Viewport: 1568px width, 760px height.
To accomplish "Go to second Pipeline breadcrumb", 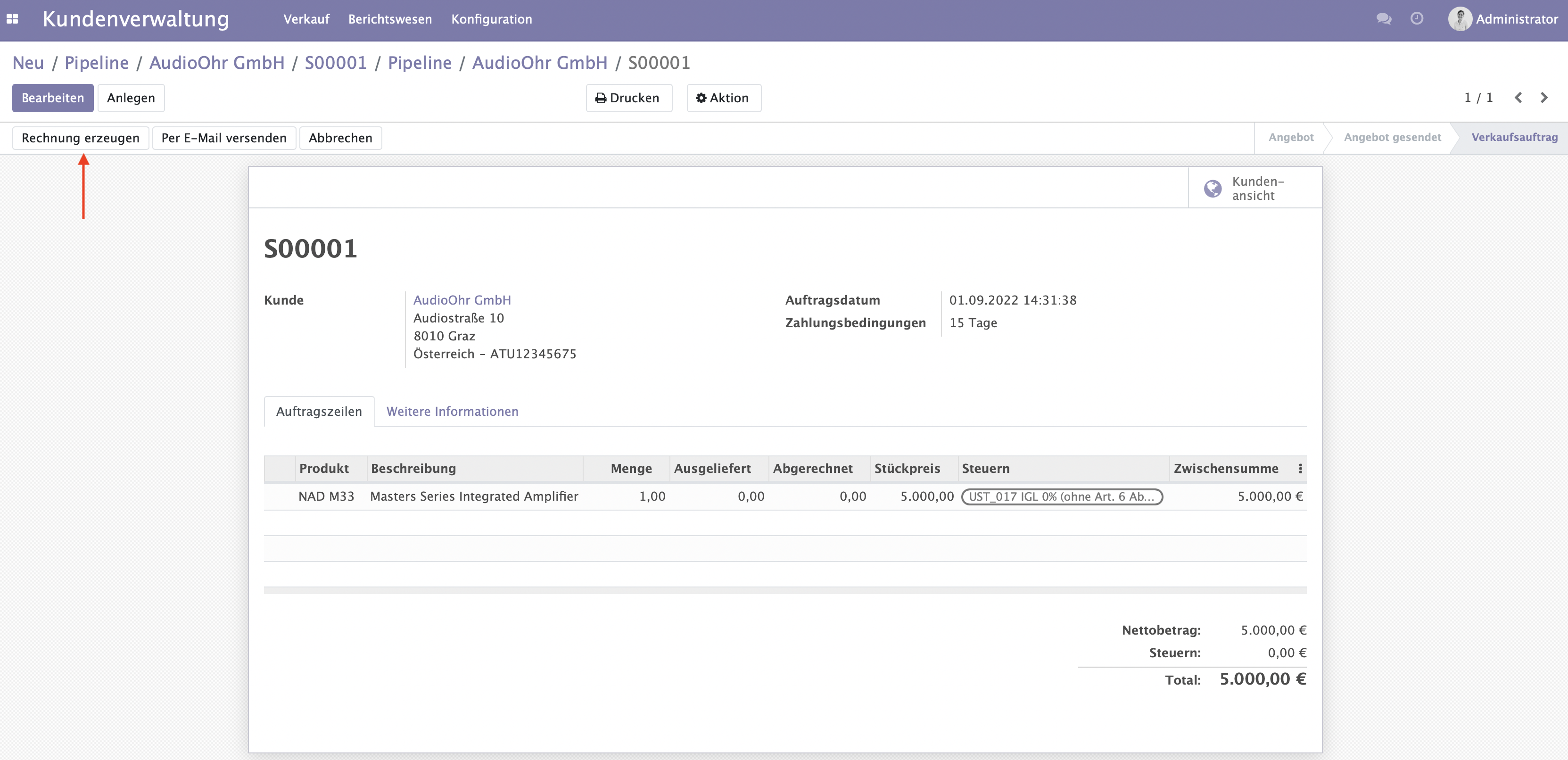I will [420, 63].
